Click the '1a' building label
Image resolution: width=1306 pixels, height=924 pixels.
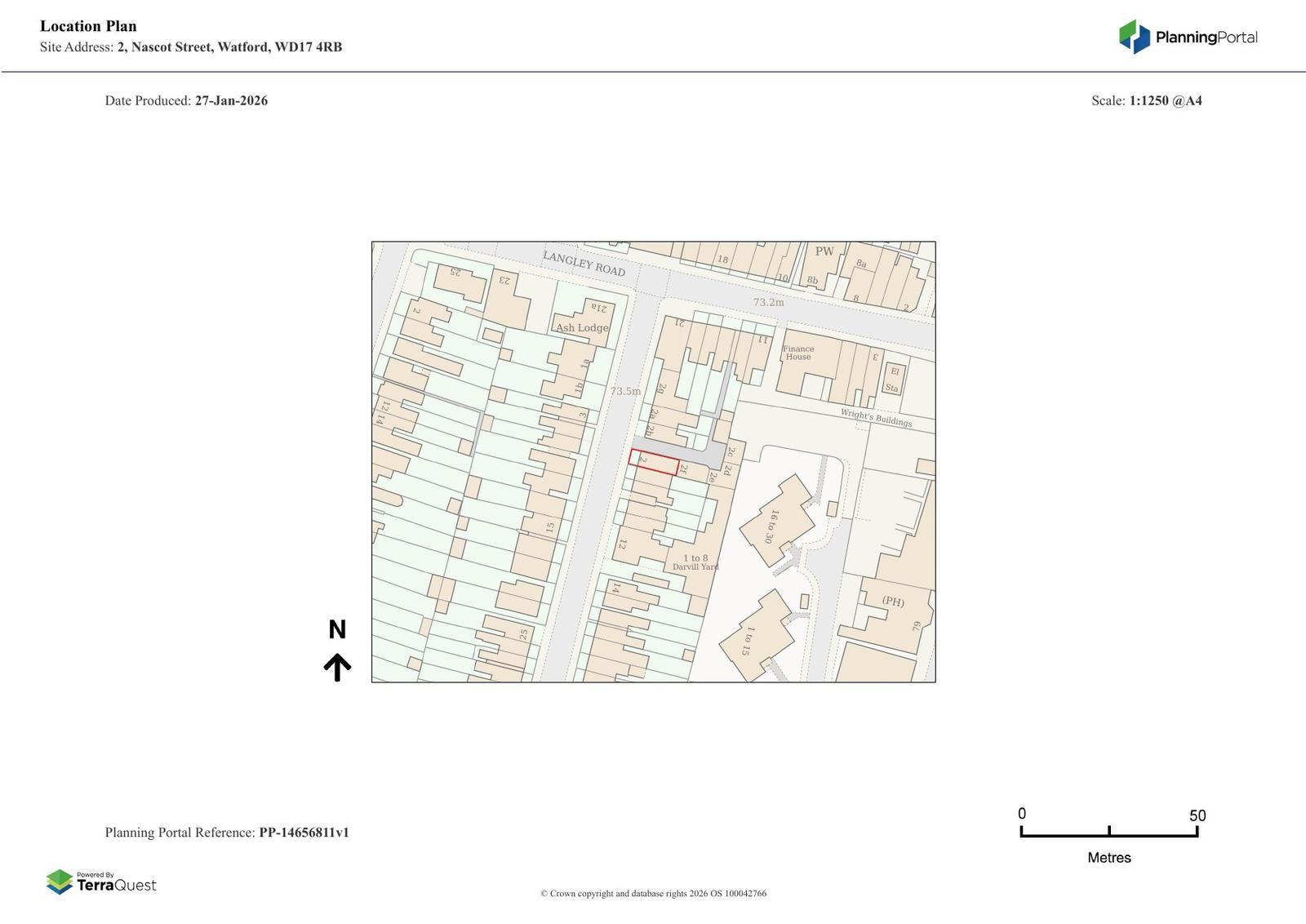tap(584, 363)
